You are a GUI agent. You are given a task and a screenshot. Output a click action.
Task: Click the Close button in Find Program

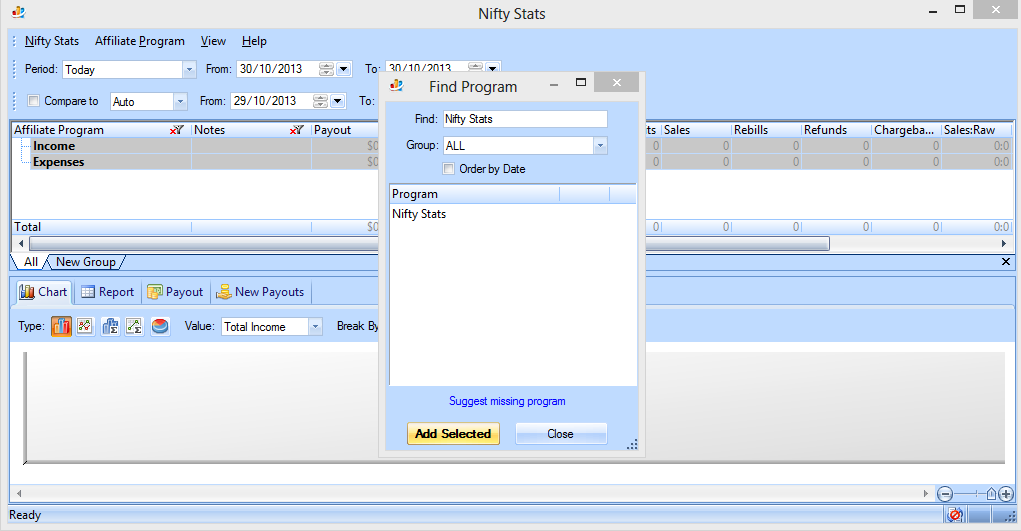coord(561,434)
